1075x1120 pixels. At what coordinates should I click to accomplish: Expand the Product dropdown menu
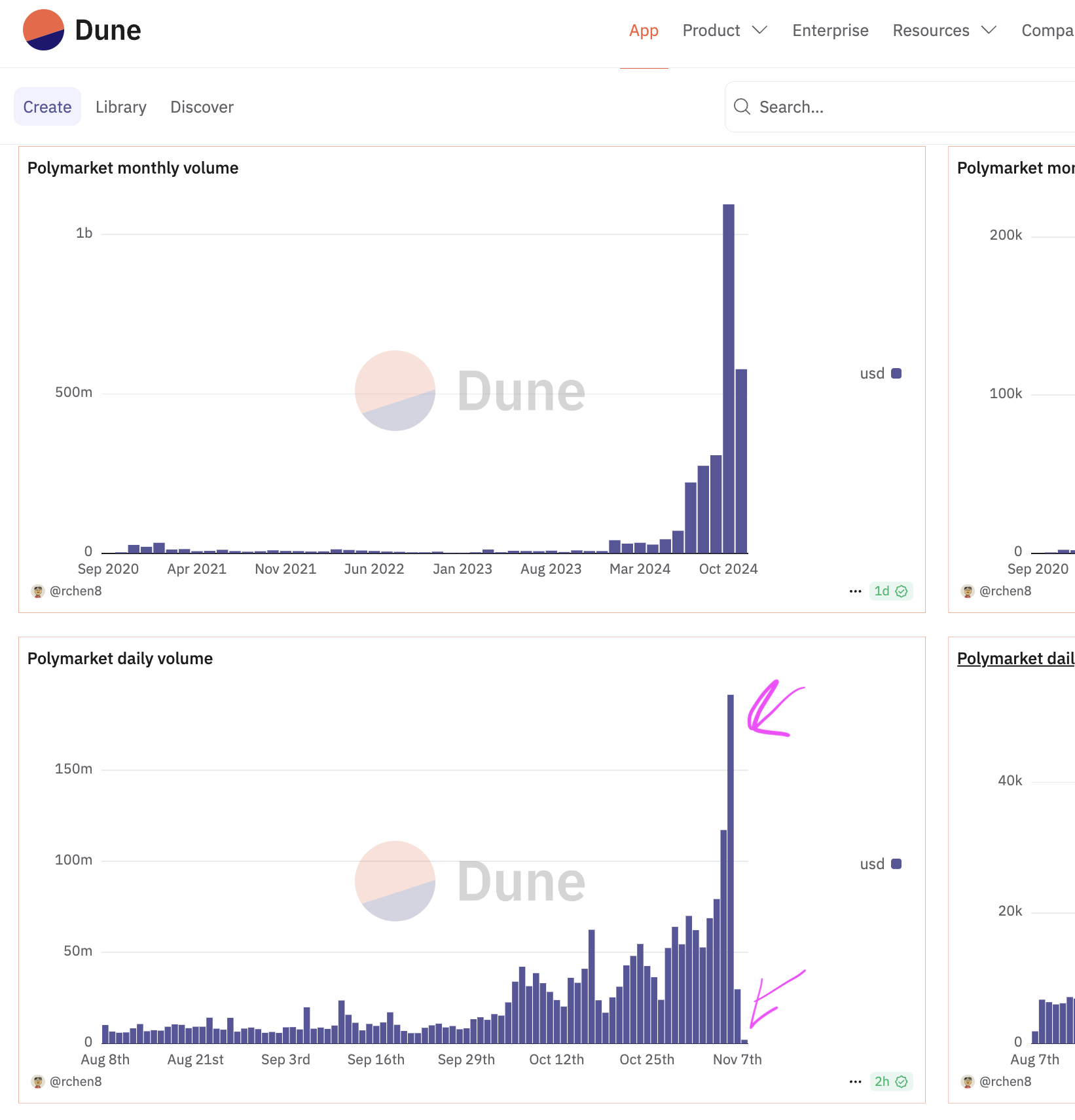(724, 31)
